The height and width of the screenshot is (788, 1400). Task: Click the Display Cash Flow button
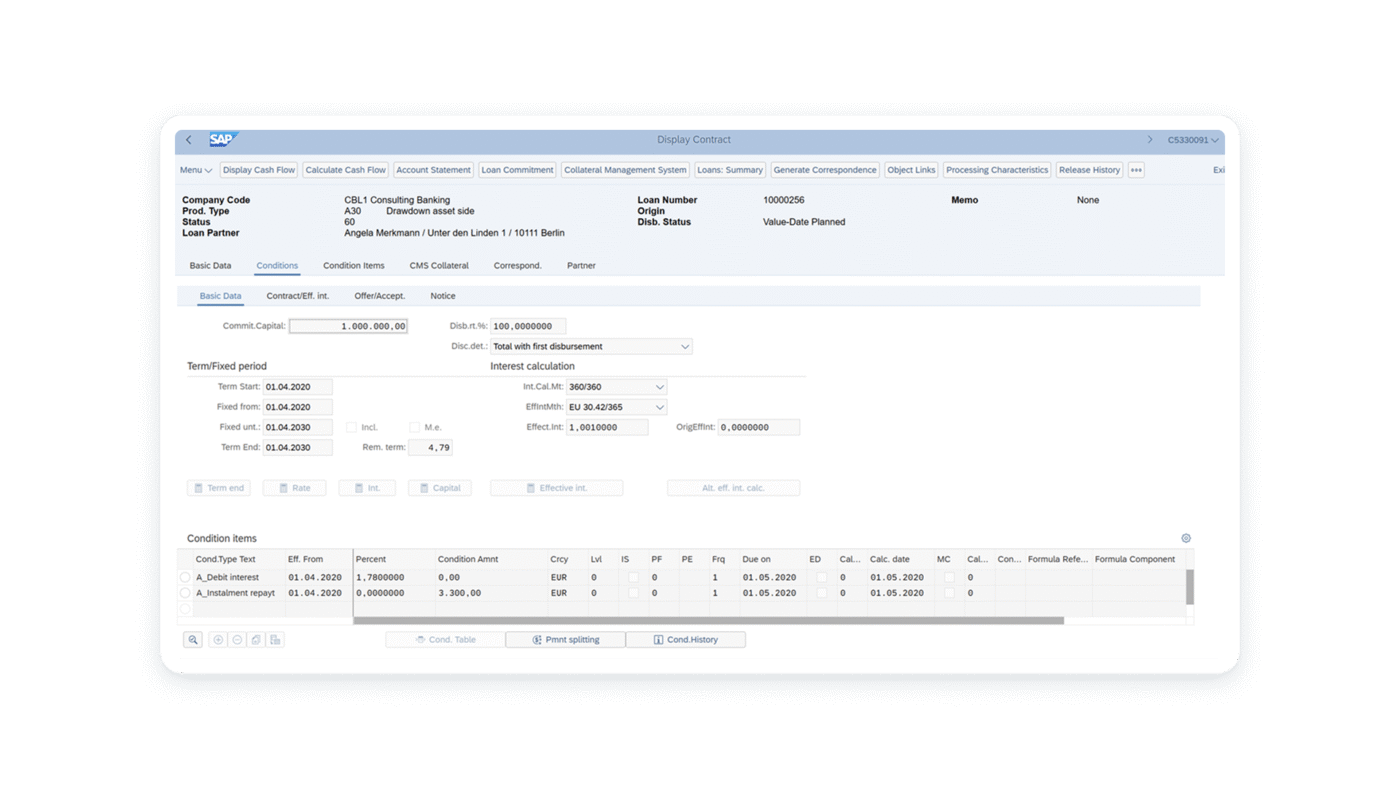[x=258, y=169]
